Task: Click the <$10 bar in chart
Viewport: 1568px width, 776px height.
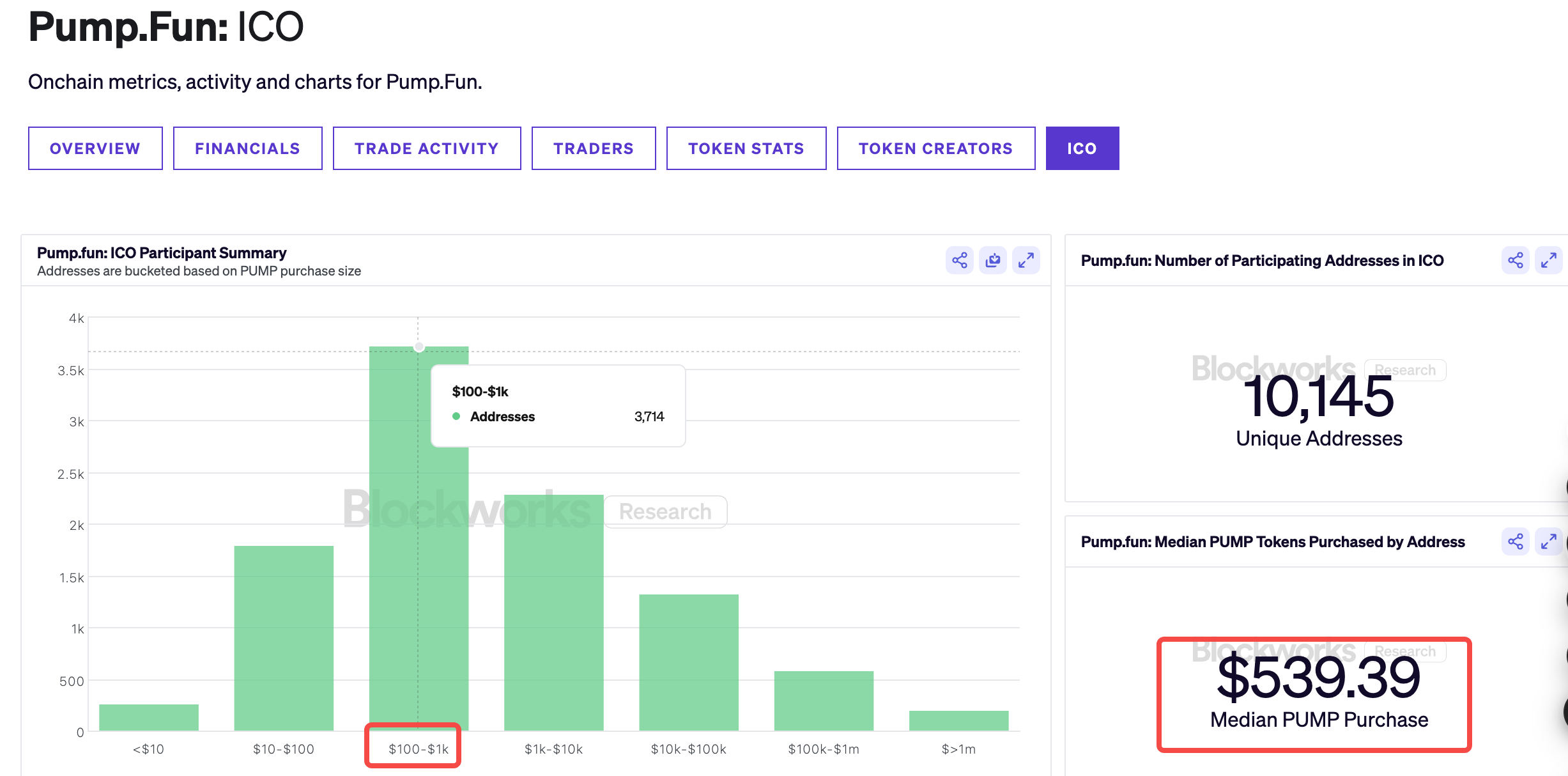Action: coord(149,717)
